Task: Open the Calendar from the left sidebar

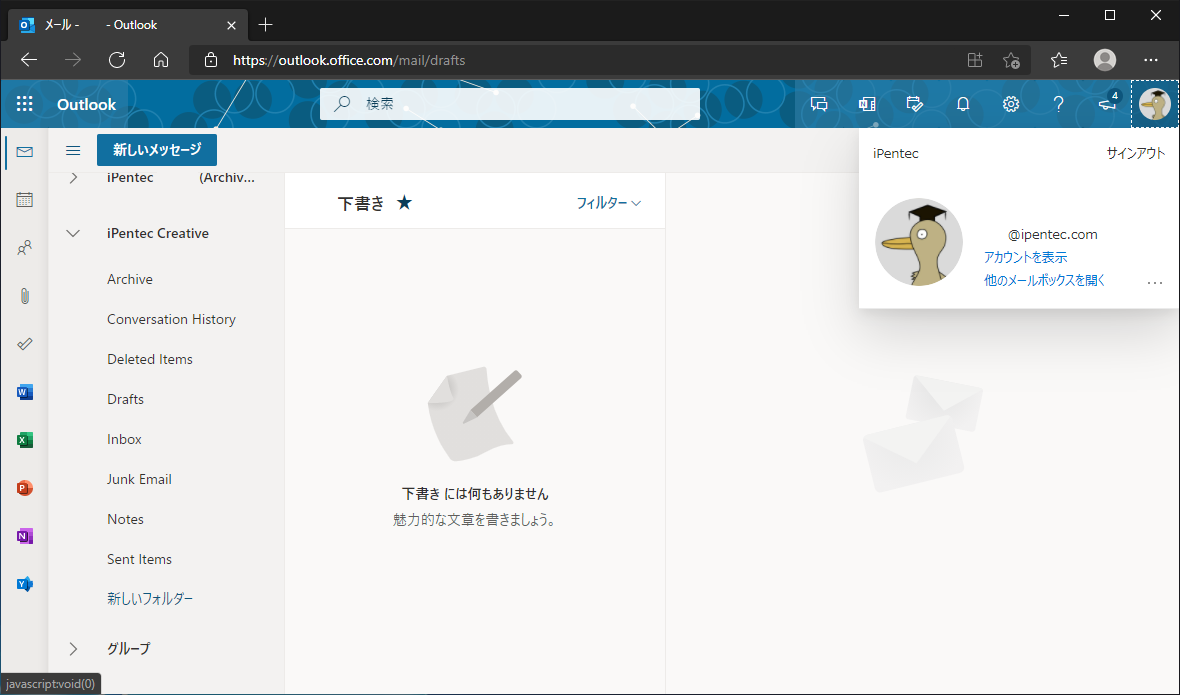Action: 24,200
